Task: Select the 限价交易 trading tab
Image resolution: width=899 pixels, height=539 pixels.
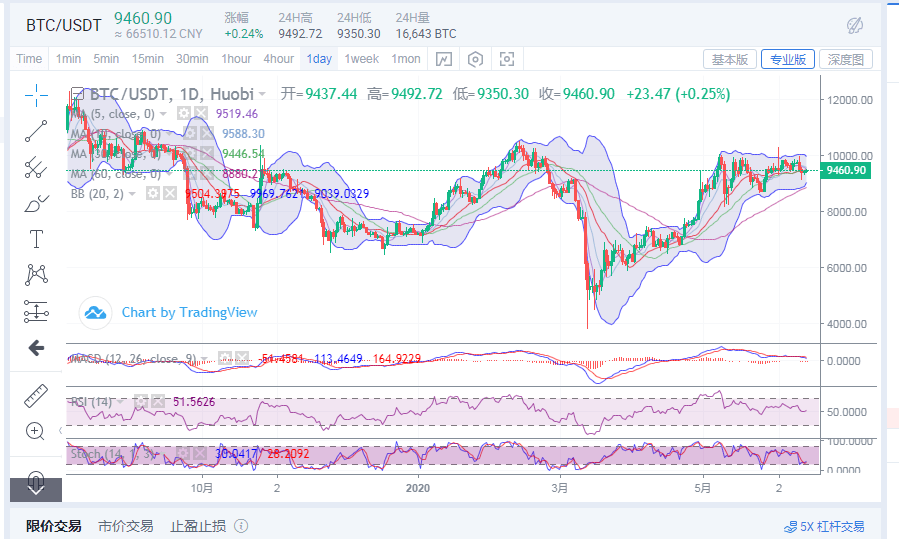Action: pos(54,526)
